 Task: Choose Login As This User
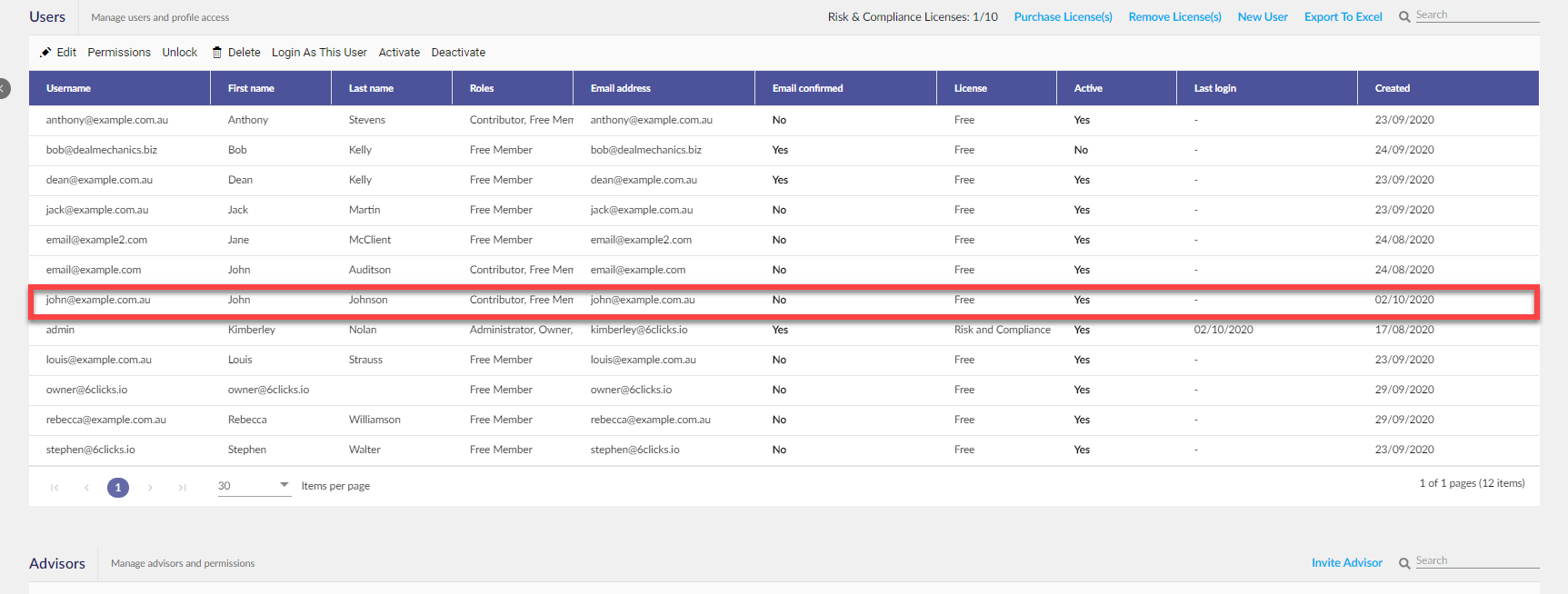[319, 53]
